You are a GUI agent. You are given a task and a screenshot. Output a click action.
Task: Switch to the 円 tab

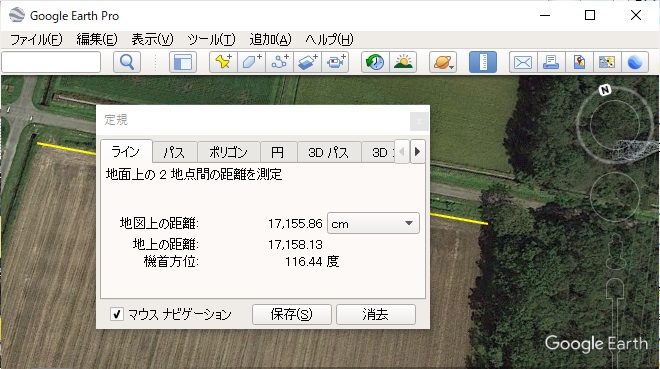pos(279,152)
